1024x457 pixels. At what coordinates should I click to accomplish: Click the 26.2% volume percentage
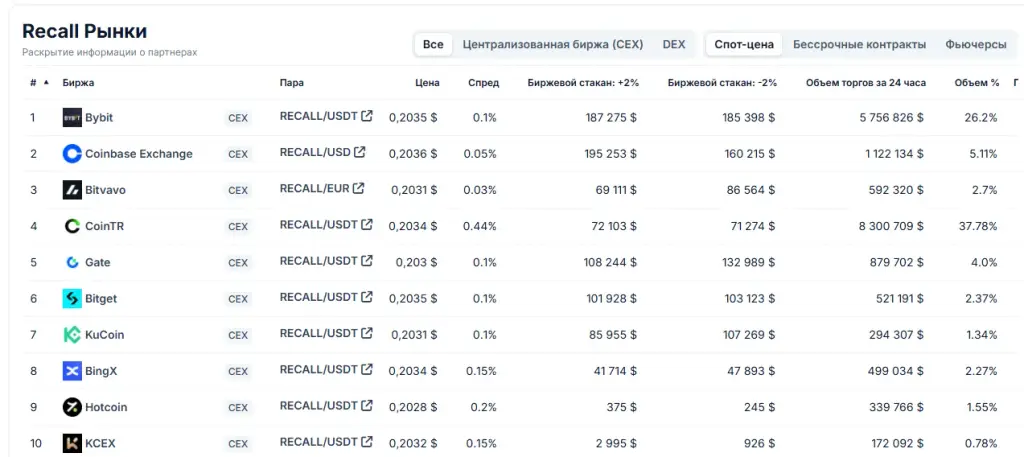tap(982, 118)
